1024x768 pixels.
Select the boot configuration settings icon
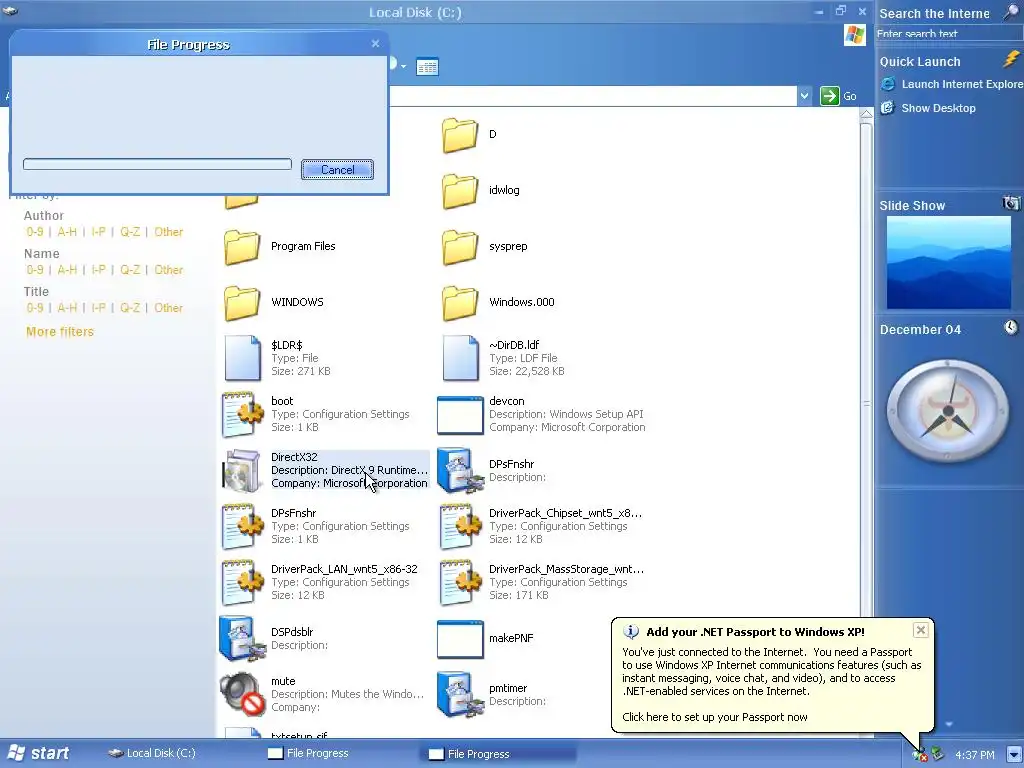[242, 414]
